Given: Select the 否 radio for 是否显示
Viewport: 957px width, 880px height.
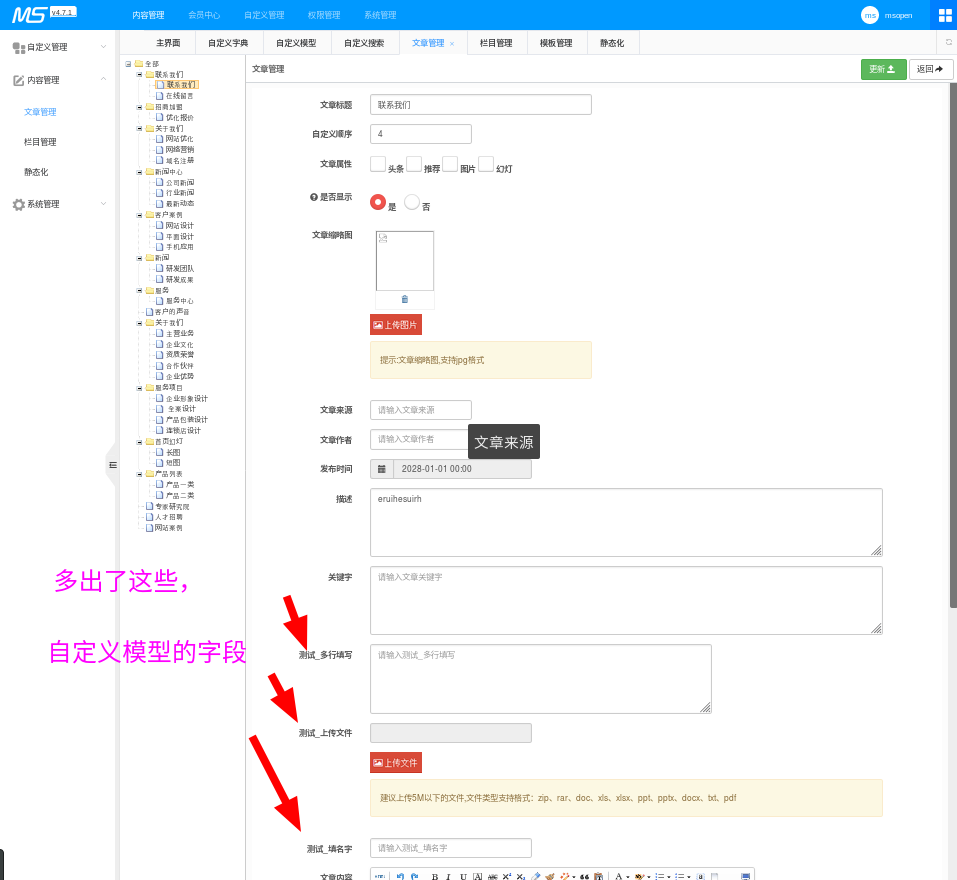Looking at the screenshot, I should point(412,201).
